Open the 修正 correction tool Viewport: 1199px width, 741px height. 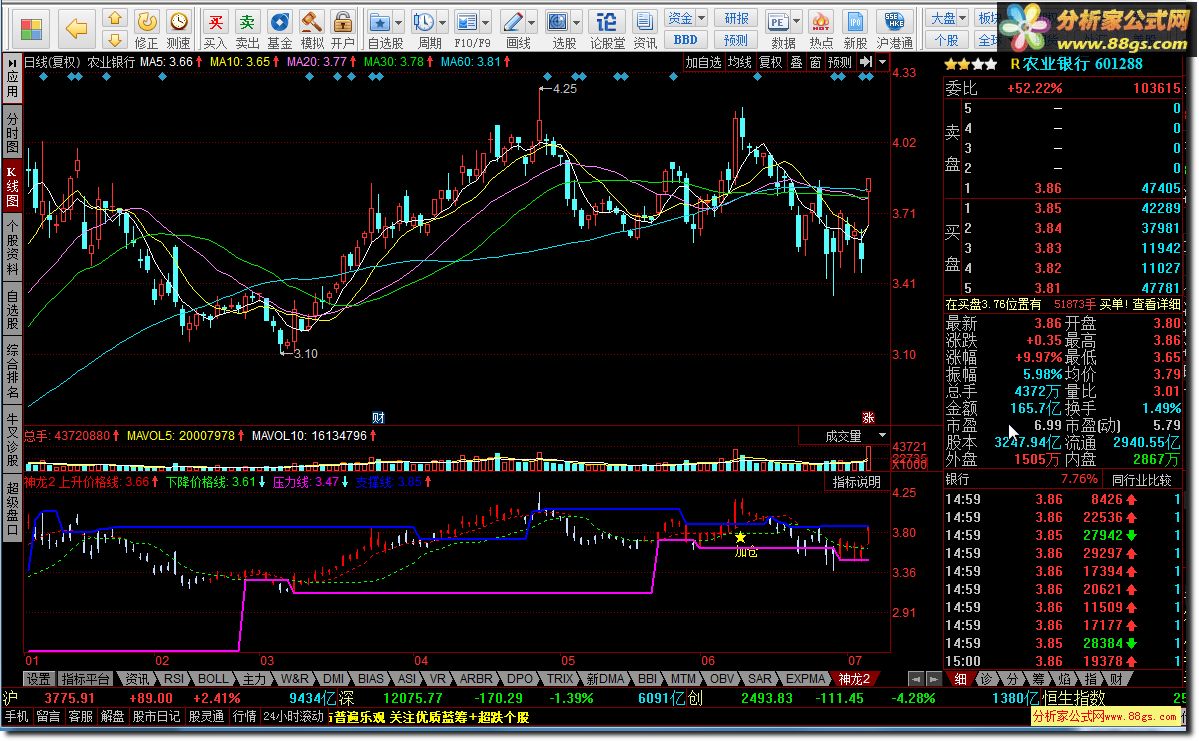[x=147, y=30]
